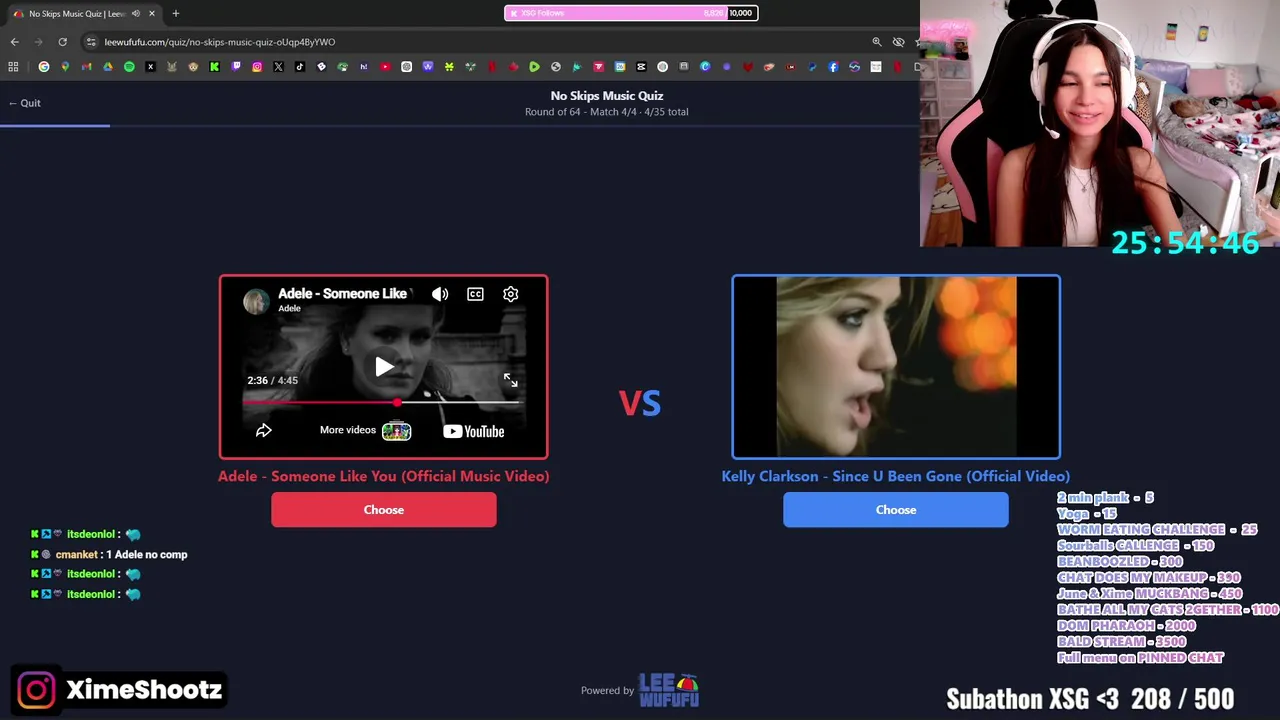Open the apps grid bookmark
This screenshot has width=1280, height=720.
13,67
